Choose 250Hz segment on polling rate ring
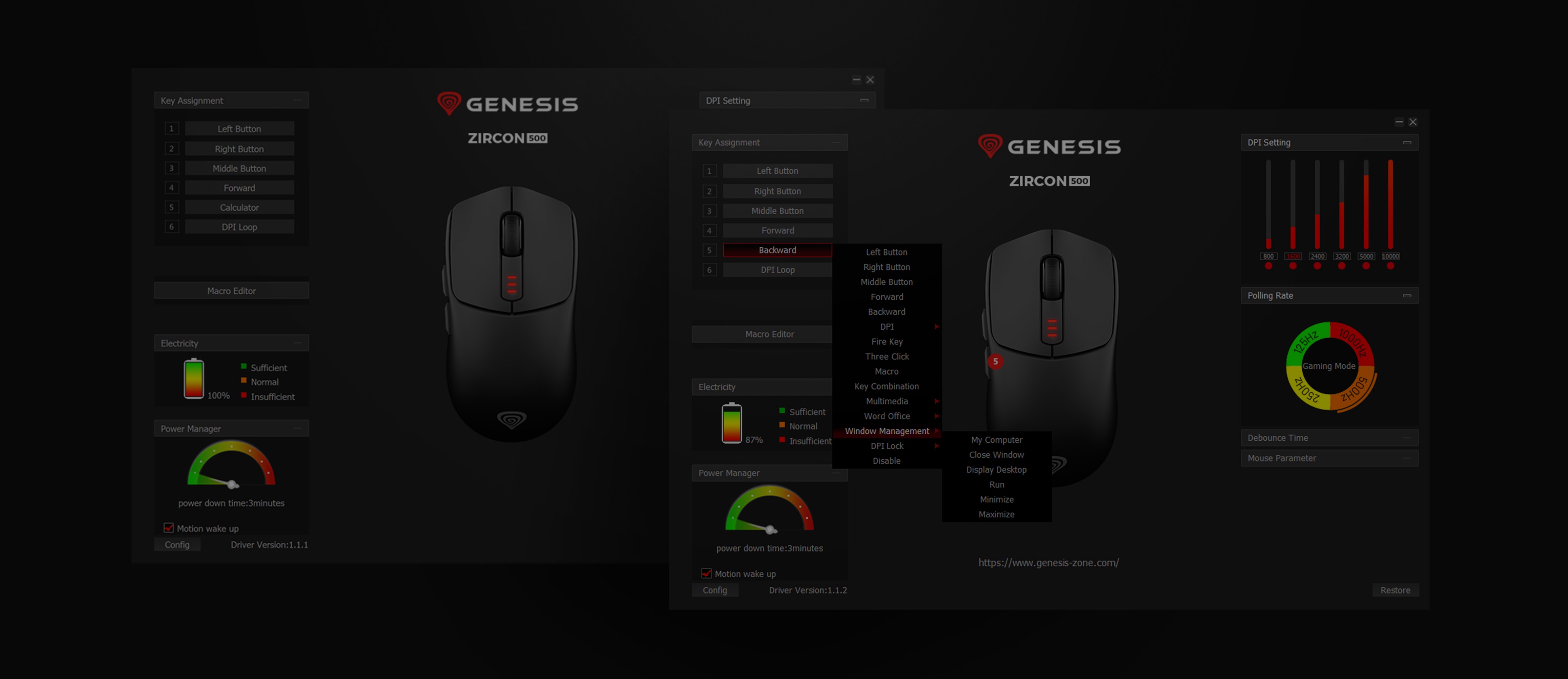1568x679 pixels. pos(1306,389)
